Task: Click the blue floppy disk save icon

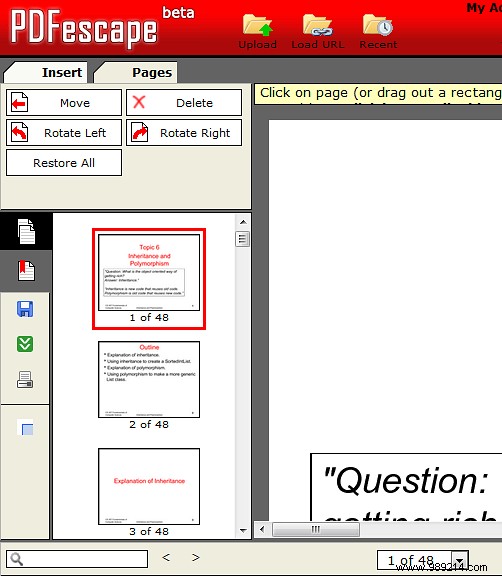Action: pos(25,309)
